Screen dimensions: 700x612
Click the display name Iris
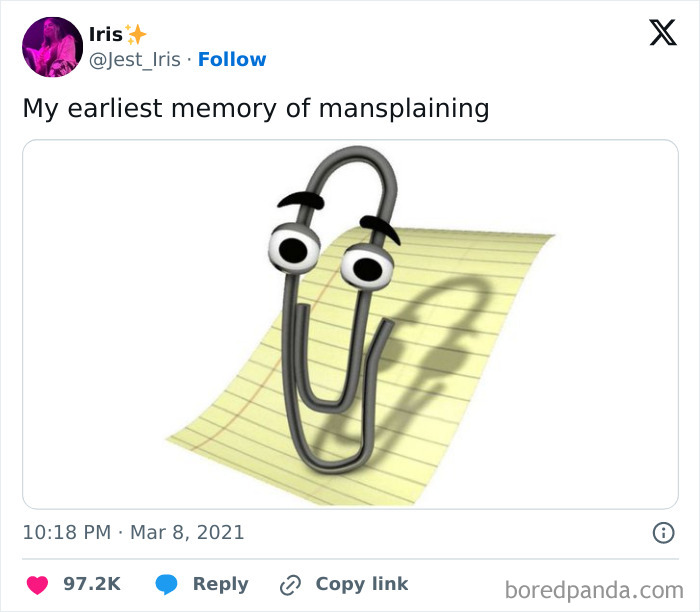click(x=106, y=34)
